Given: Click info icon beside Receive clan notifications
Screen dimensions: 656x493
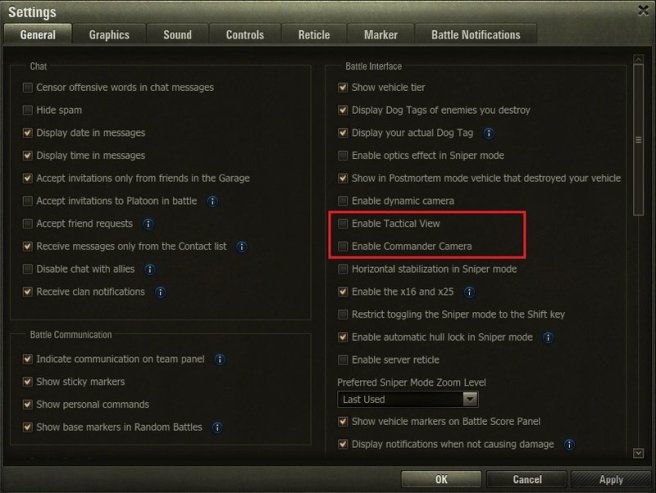Looking at the screenshot, I should pyautogui.click(x=160, y=292).
